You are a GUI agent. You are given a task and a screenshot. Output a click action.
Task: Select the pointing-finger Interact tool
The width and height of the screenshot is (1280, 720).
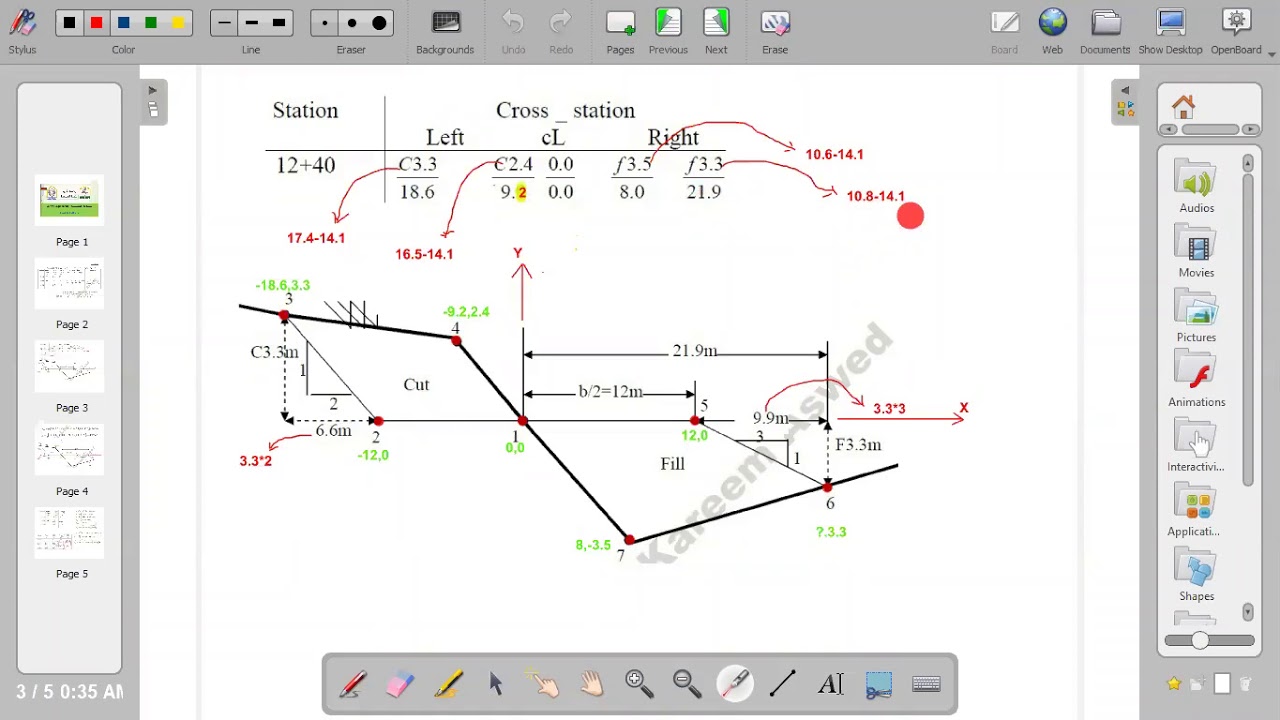pyautogui.click(x=544, y=684)
